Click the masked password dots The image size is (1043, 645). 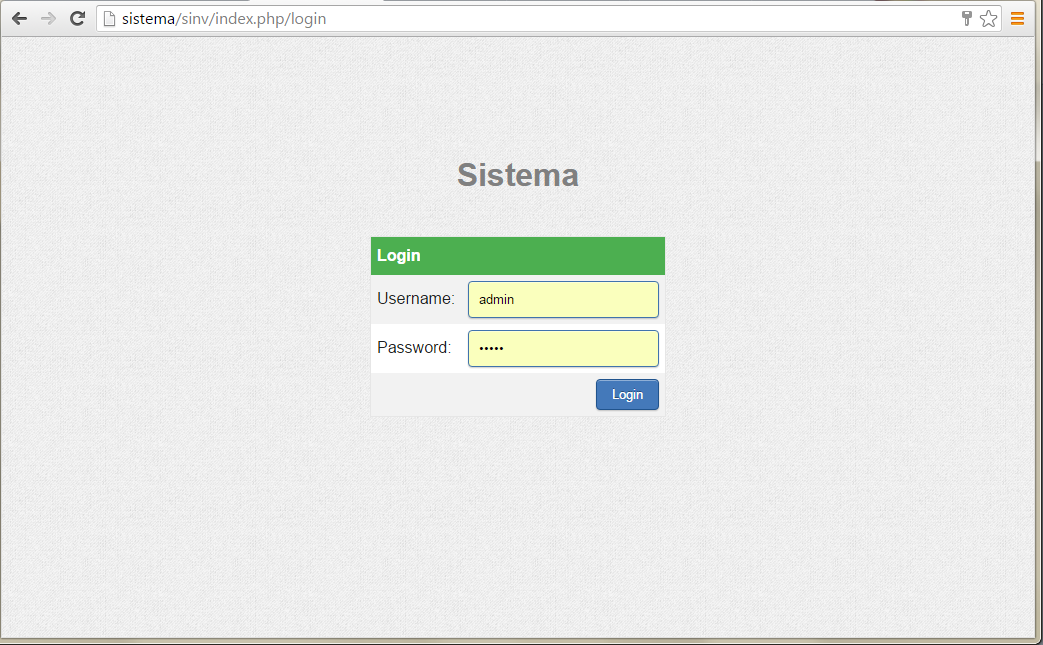[x=492, y=348]
